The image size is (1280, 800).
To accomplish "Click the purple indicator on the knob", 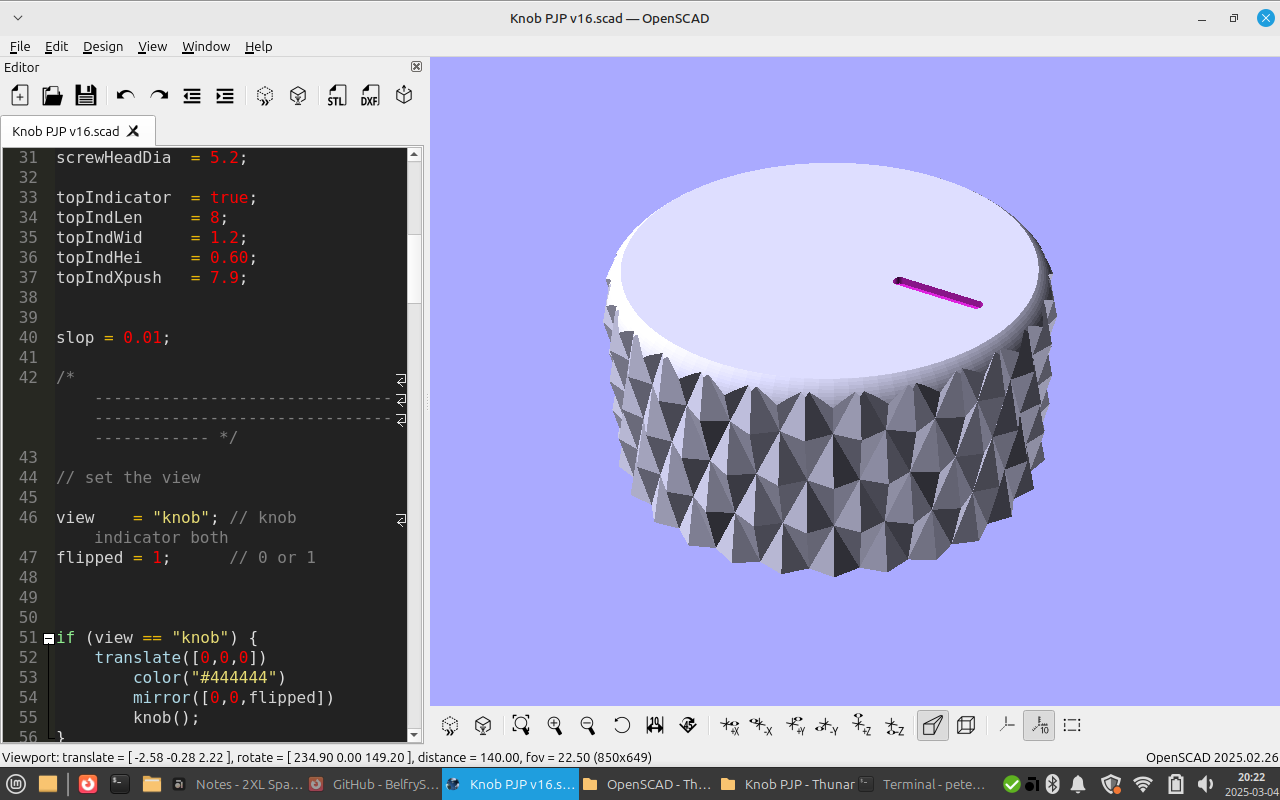I will tap(938, 293).
